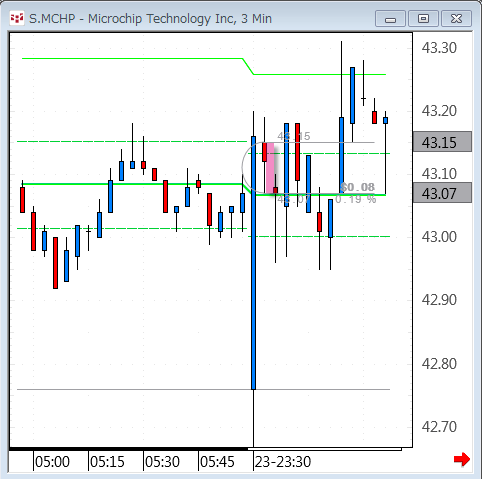
Task: Click the $0.08 measurement label
Action: [x=358, y=187]
